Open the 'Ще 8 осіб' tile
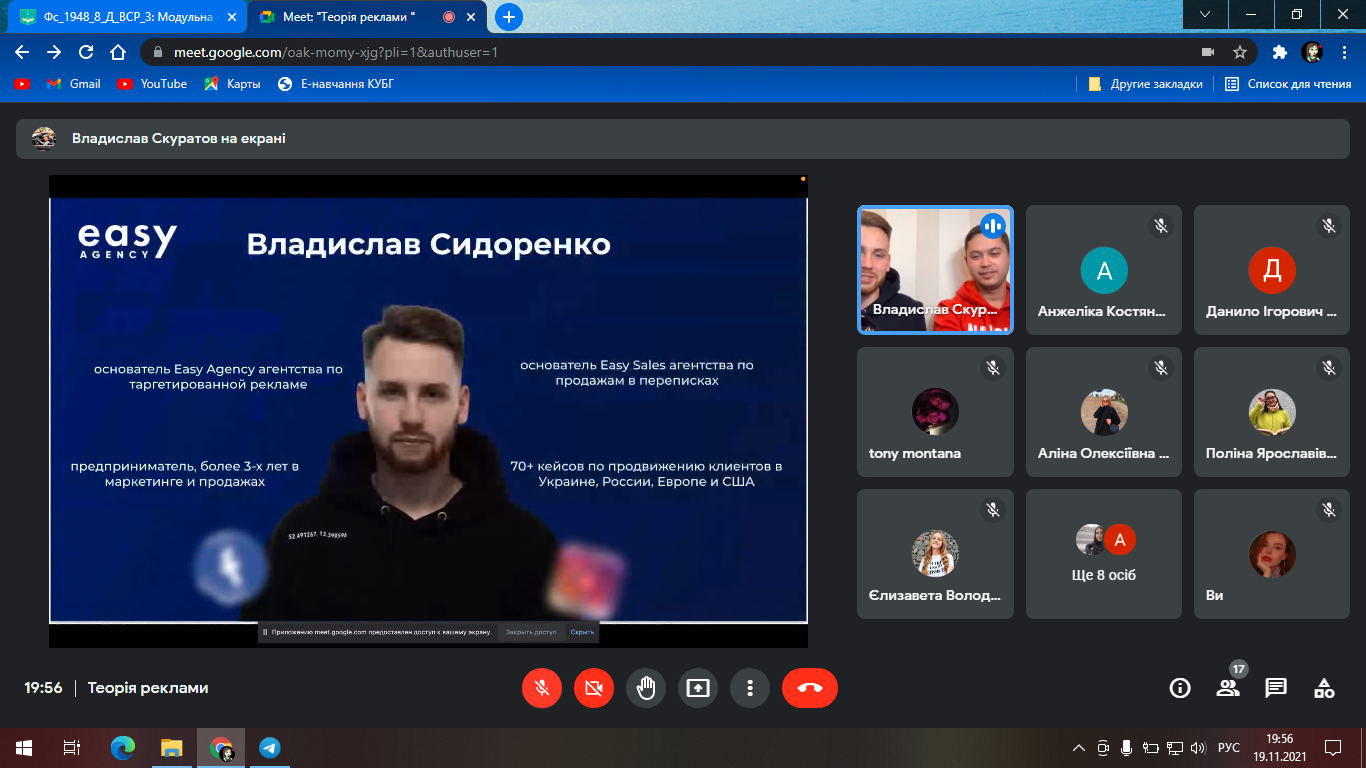The width and height of the screenshot is (1366, 768). (x=1104, y=554)
